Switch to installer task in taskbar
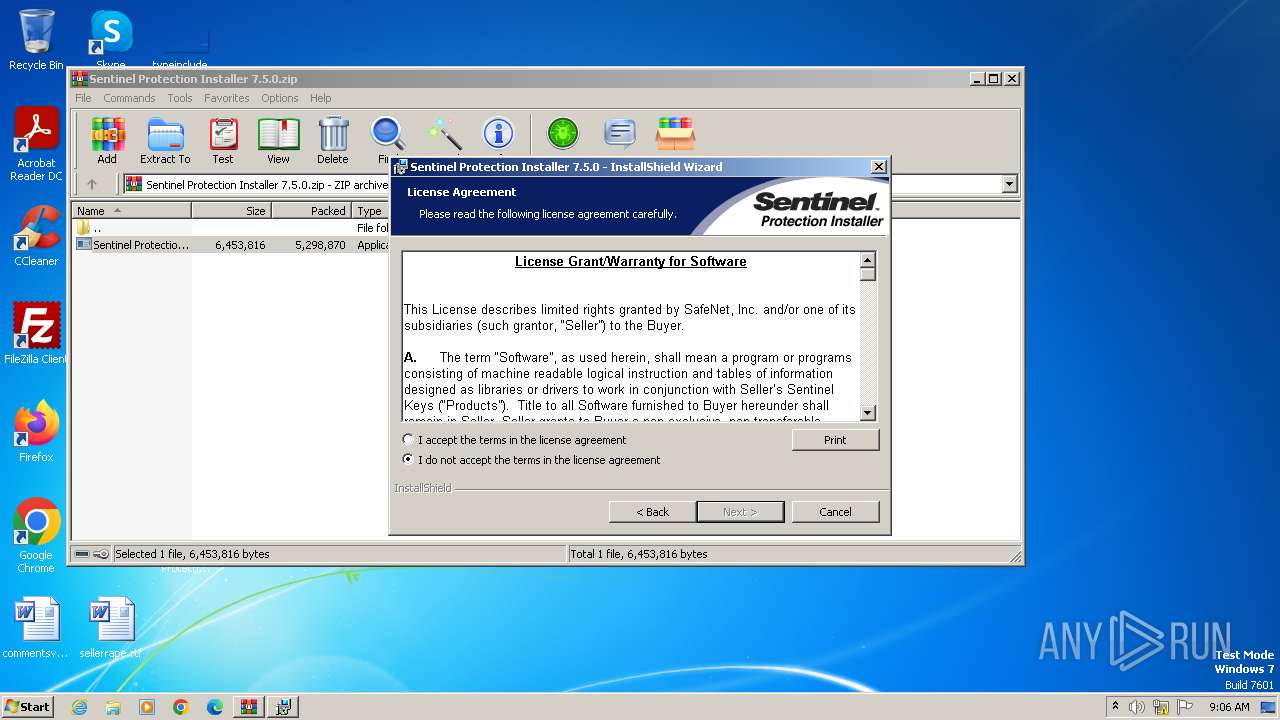Screen dimensions: 1280x720 283,707
